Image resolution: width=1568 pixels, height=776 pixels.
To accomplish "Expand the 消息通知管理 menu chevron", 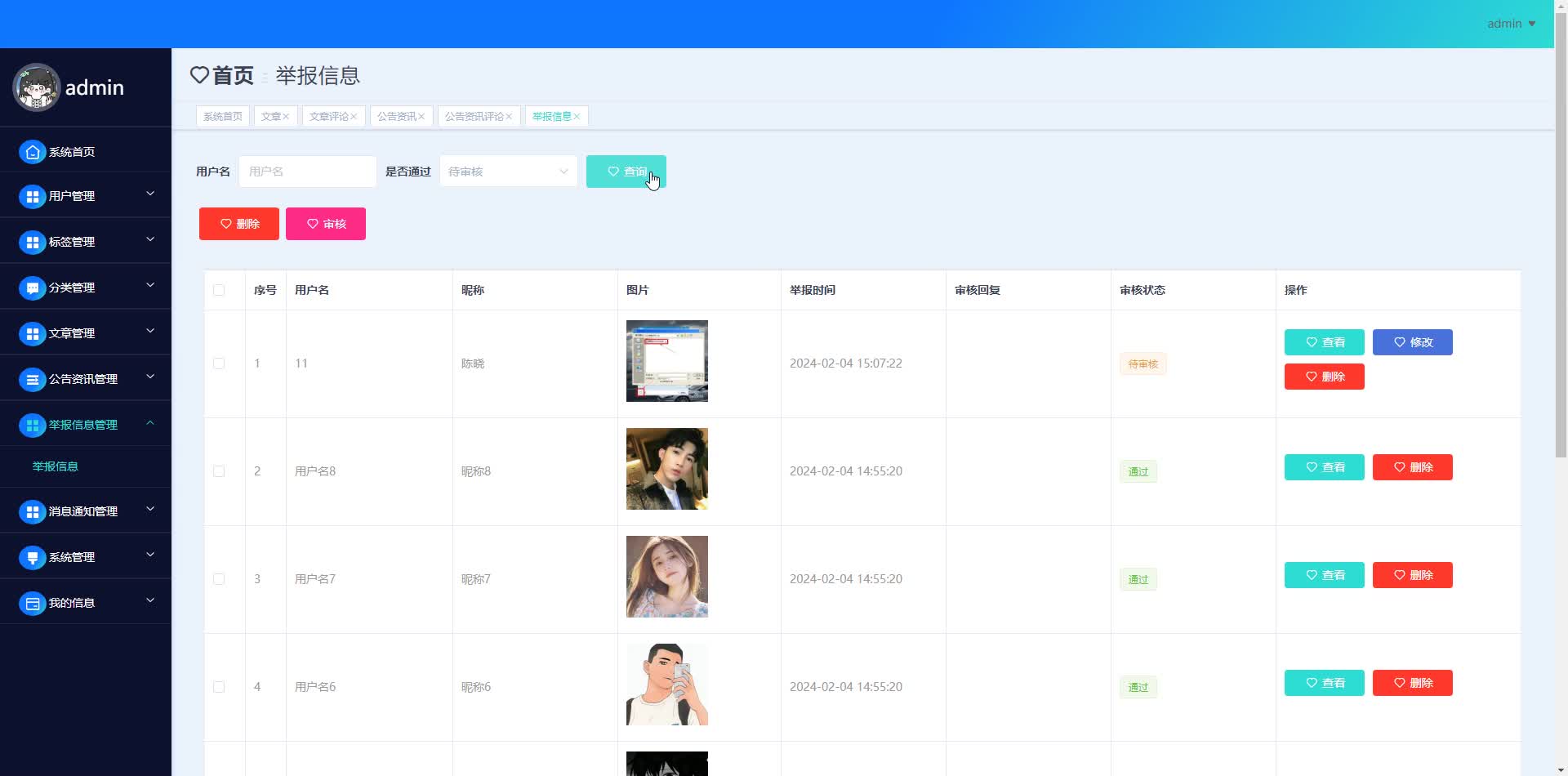I will point(150,509).
